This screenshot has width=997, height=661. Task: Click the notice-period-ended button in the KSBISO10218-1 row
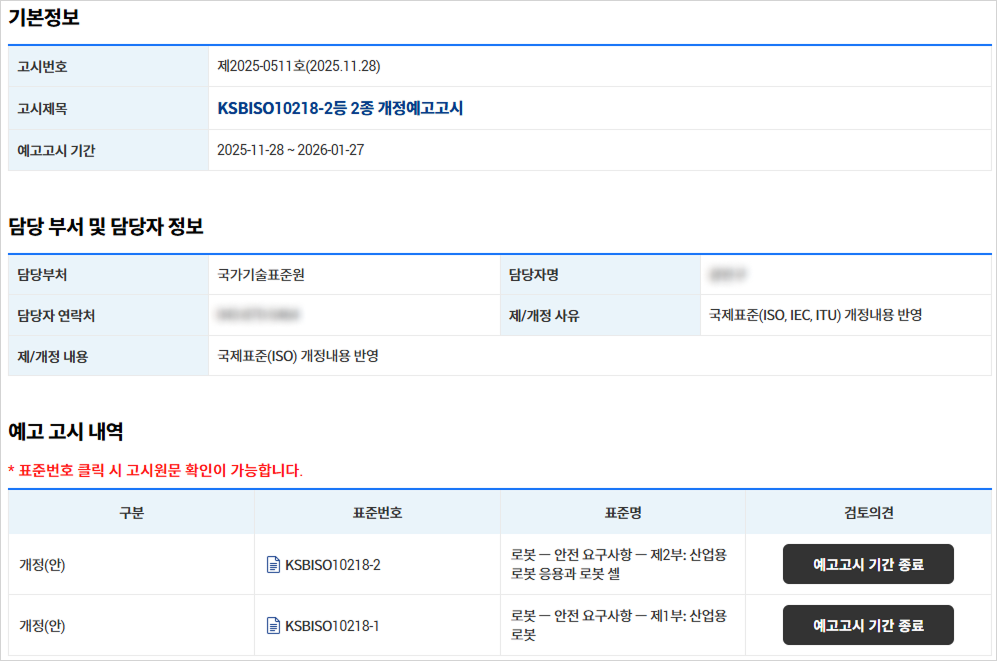click(868, 625)
